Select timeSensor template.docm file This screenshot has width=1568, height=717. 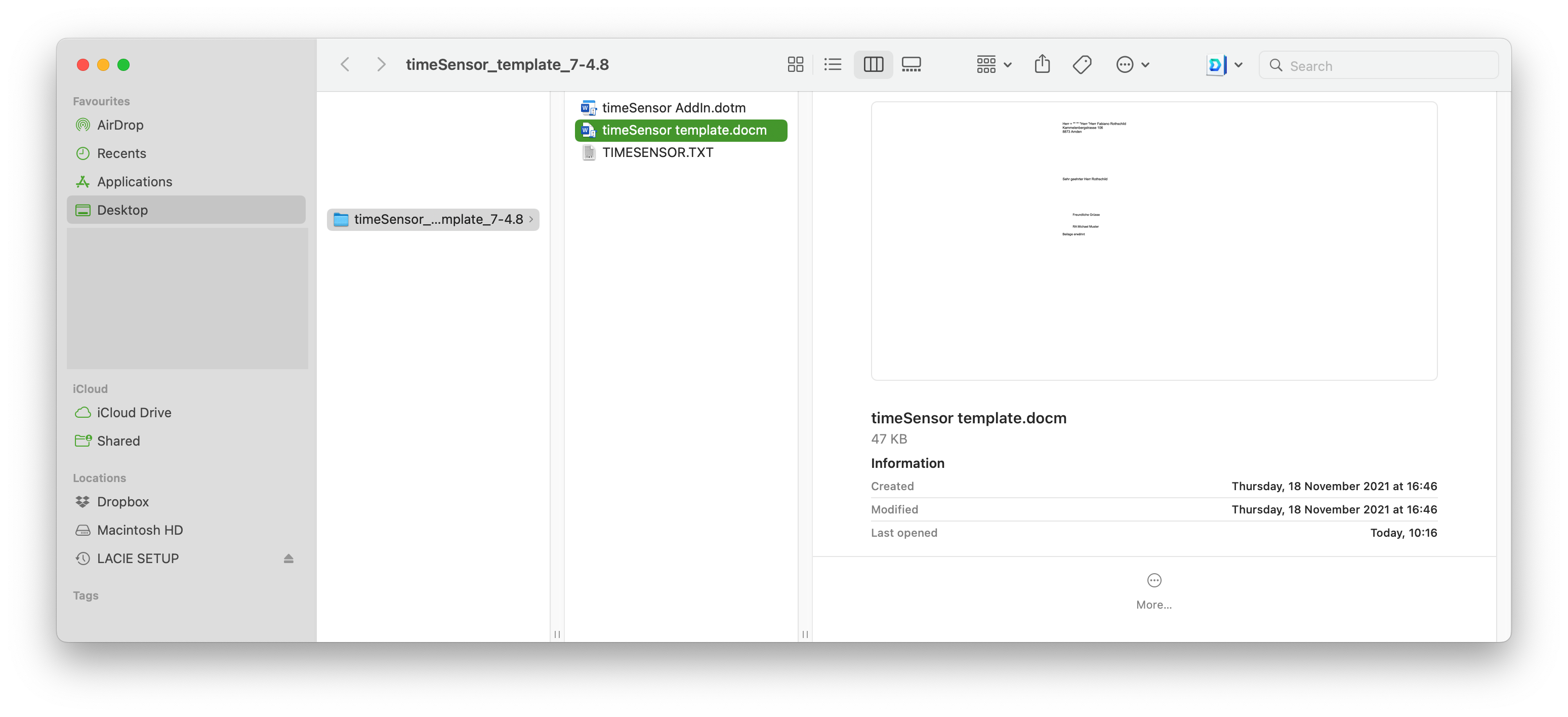[681, 130]
